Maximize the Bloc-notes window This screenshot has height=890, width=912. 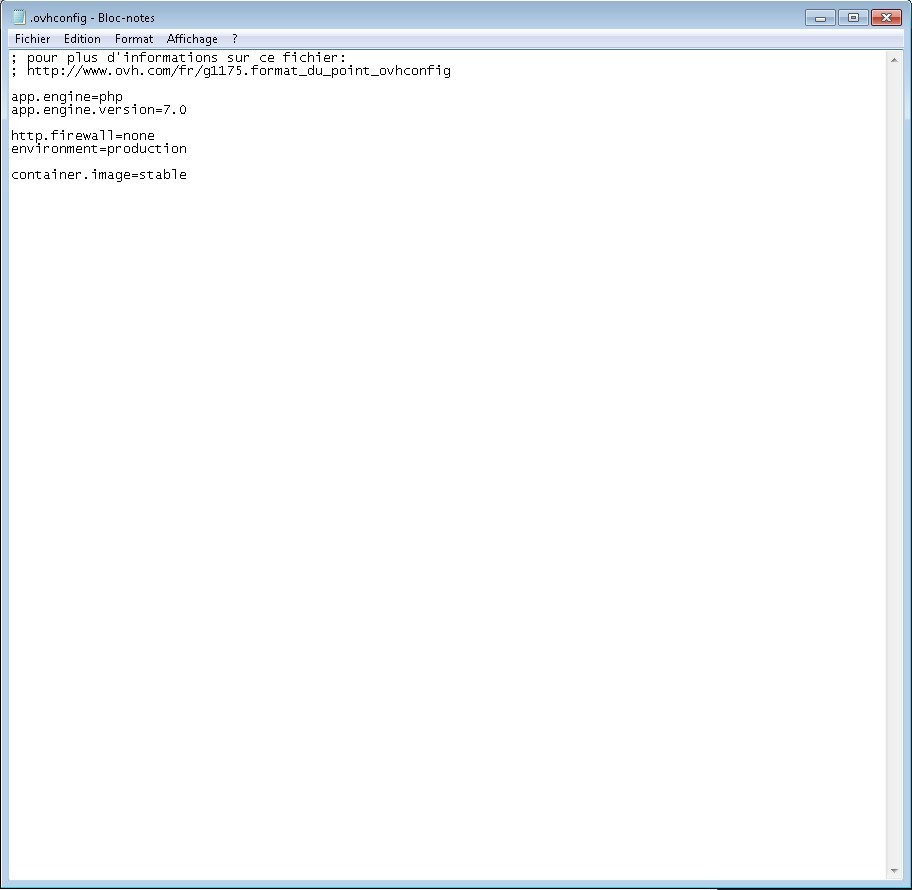point(853,17)
